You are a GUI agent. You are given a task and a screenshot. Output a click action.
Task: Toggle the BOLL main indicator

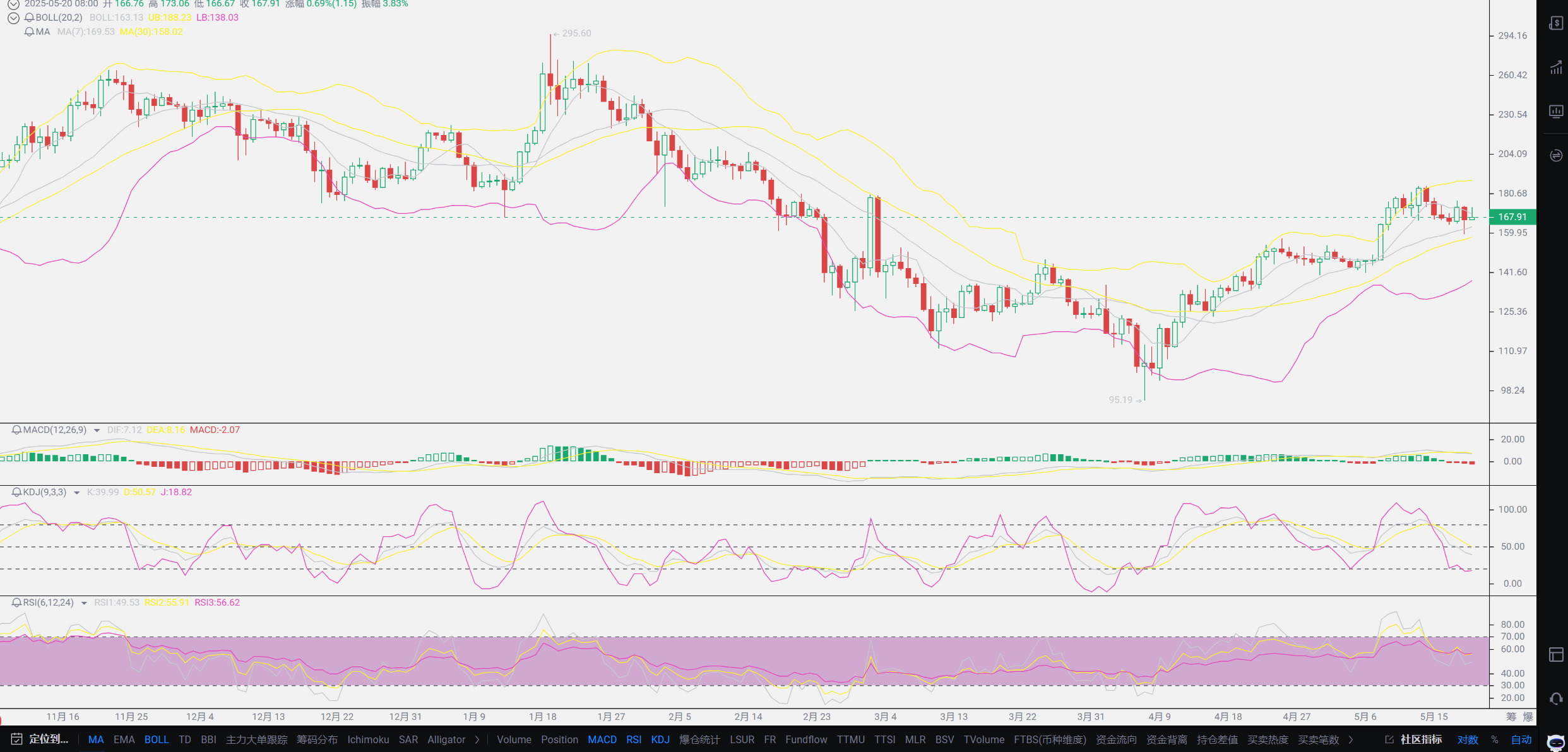(x=157, y=739)
